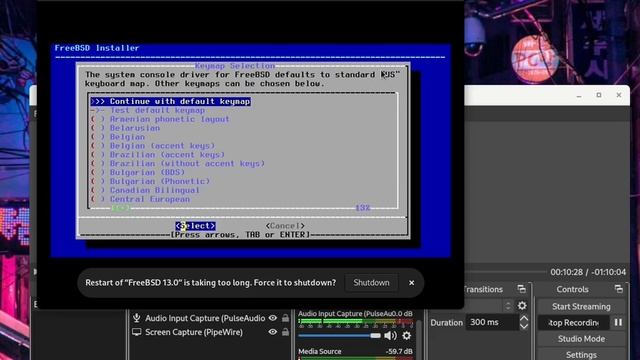Pick Canadian Bilingual keymap option
640x360 pixels.
click(x=145, y=190)
